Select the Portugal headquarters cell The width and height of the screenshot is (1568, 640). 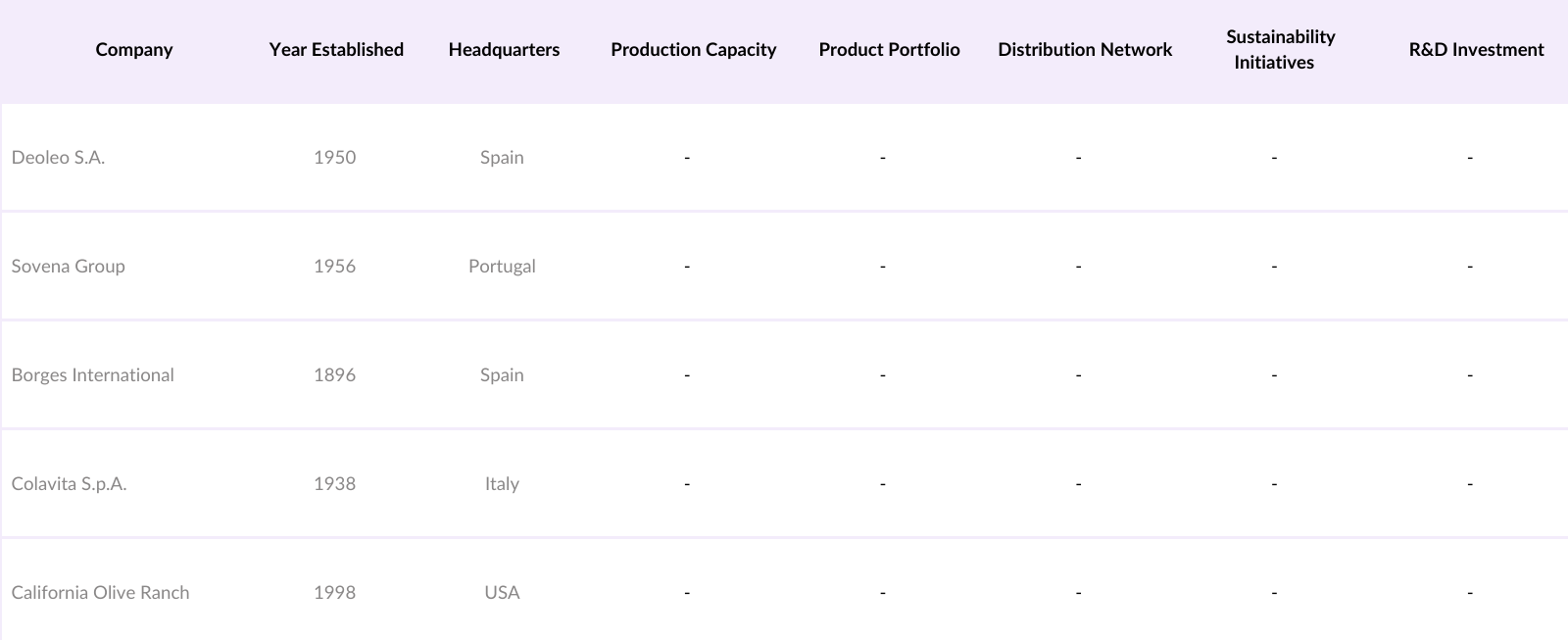[502, 267]
